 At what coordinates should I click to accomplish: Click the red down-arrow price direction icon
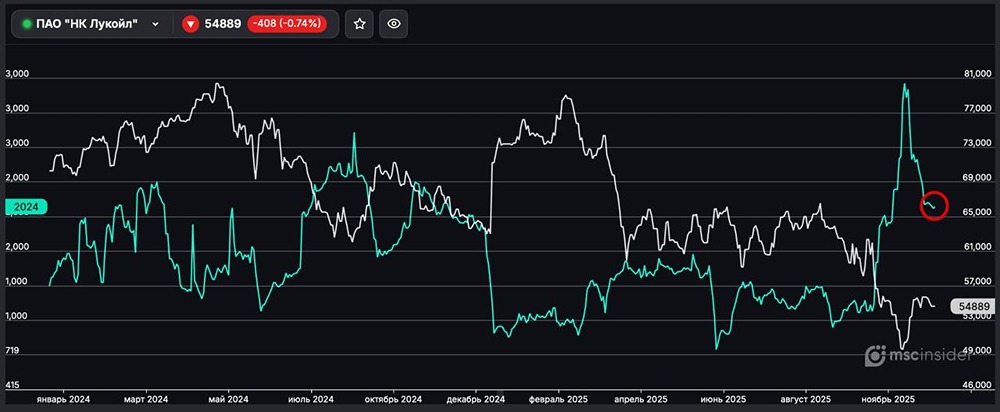191,23
